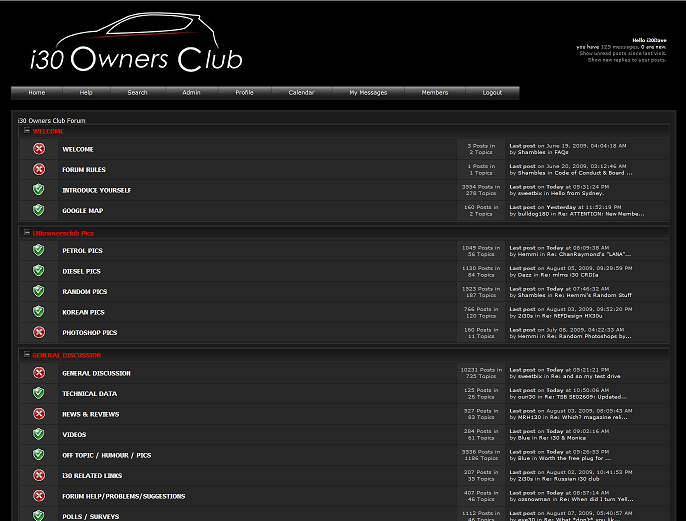Click the green shield icon beside GOOGLE MAP
This screenshot has height=521, width=686.
[38, 210]
